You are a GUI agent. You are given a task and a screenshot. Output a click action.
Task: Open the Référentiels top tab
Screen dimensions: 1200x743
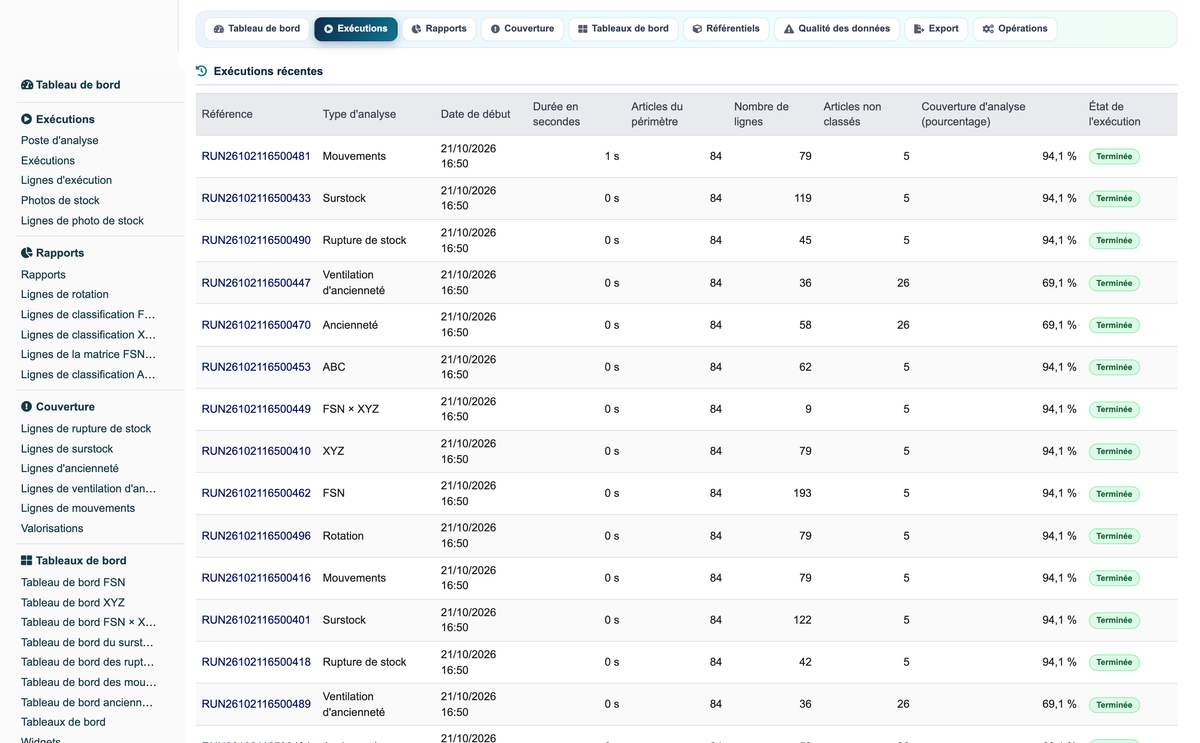click(x=726, y=29)
